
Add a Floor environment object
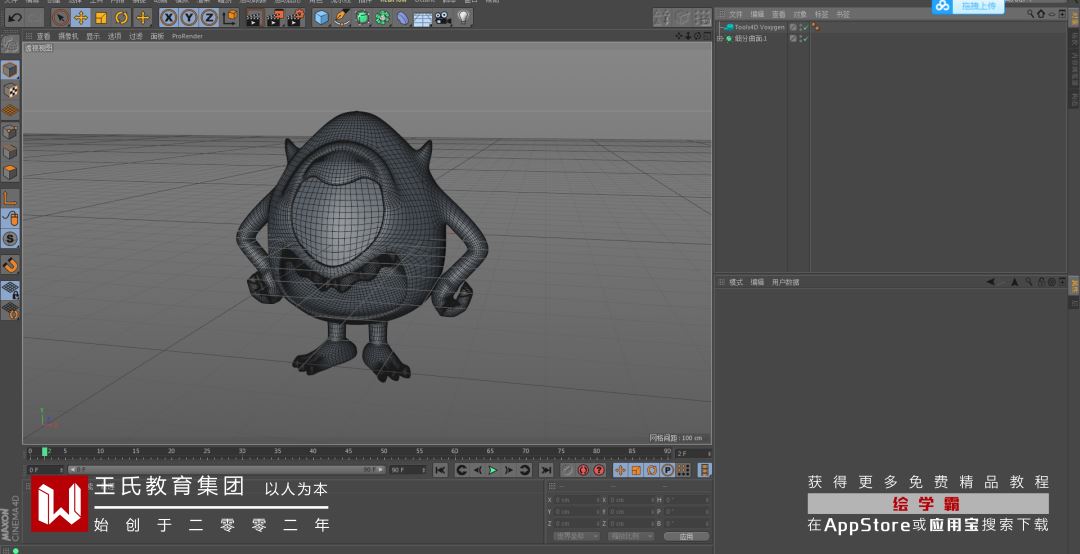click(x=422, y=19)
